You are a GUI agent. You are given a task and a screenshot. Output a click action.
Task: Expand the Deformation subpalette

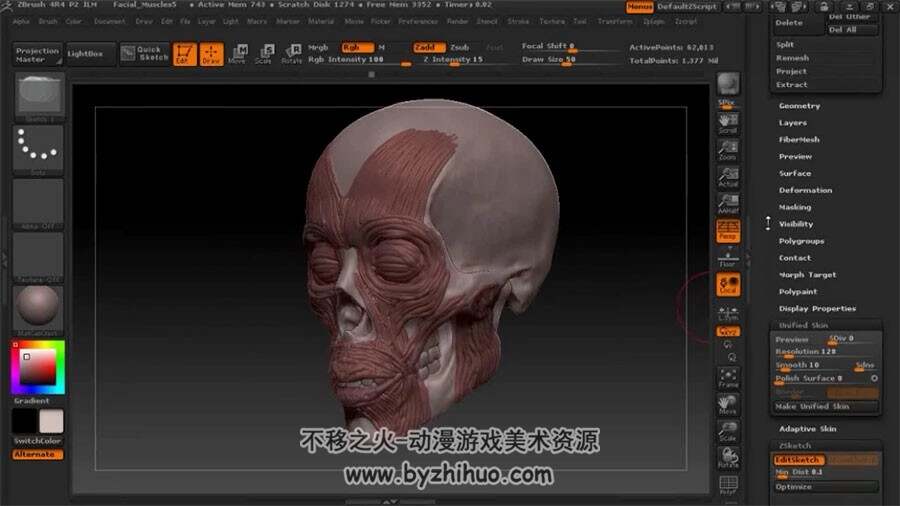[805, 190]
